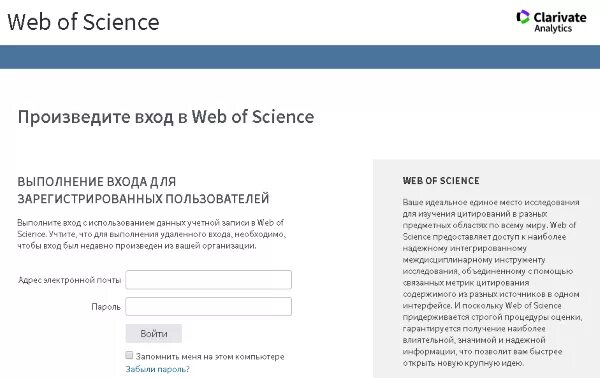600x378 pixels.
Task: Enable the Запомнить меня checkbox
Action: pos(129,355)
